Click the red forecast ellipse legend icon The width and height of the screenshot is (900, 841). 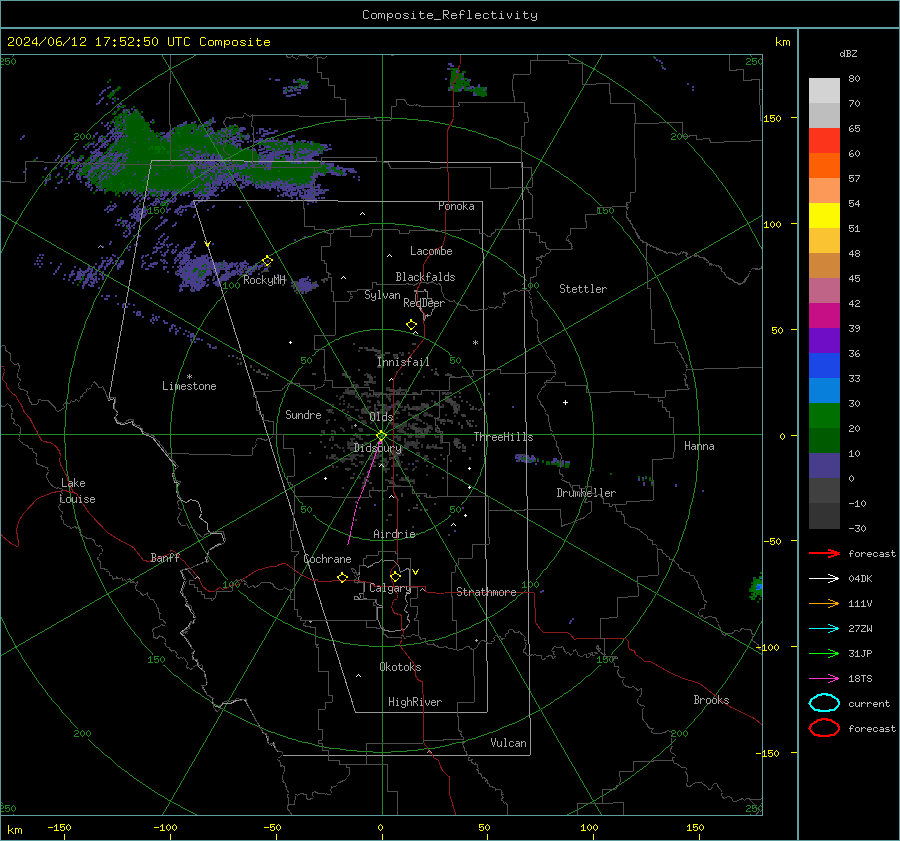824,728
